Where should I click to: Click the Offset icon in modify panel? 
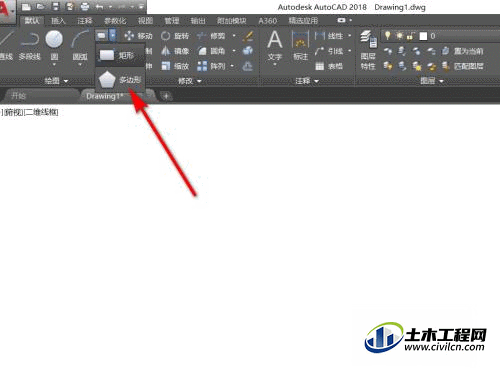pyautogui.click(x=247, y=66)
